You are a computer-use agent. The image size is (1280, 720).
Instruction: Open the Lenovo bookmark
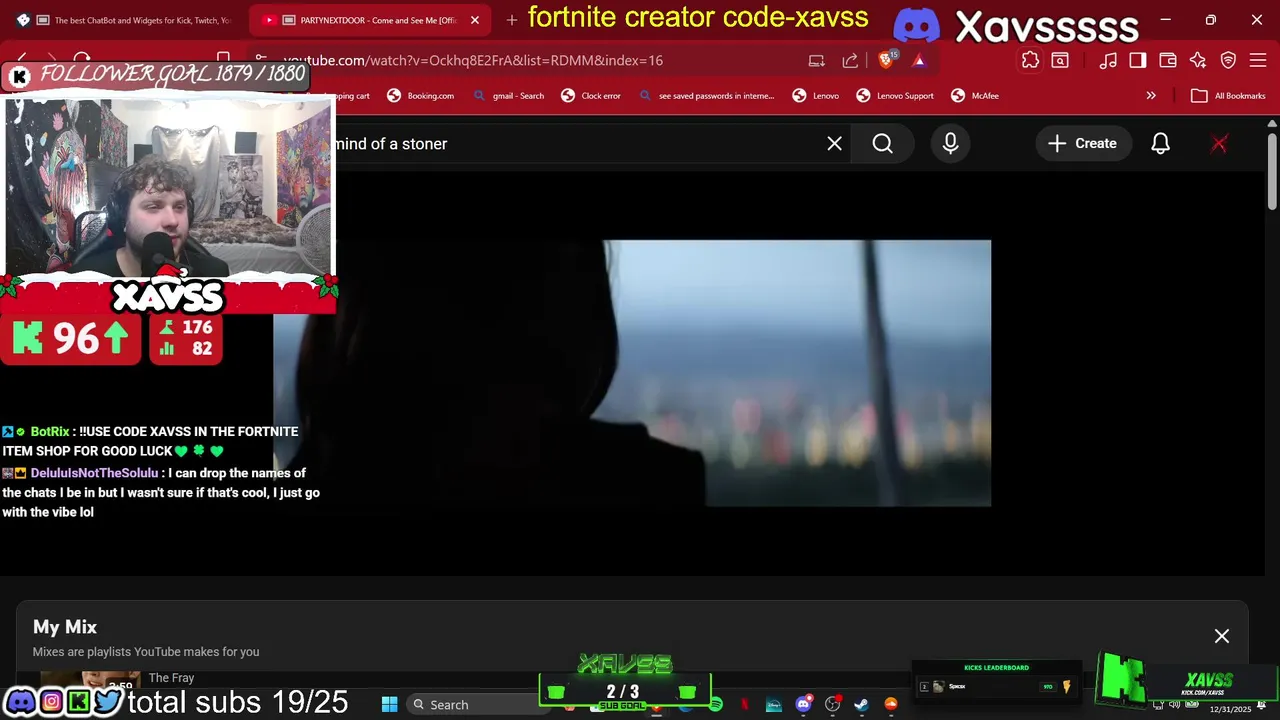(815, 95)
